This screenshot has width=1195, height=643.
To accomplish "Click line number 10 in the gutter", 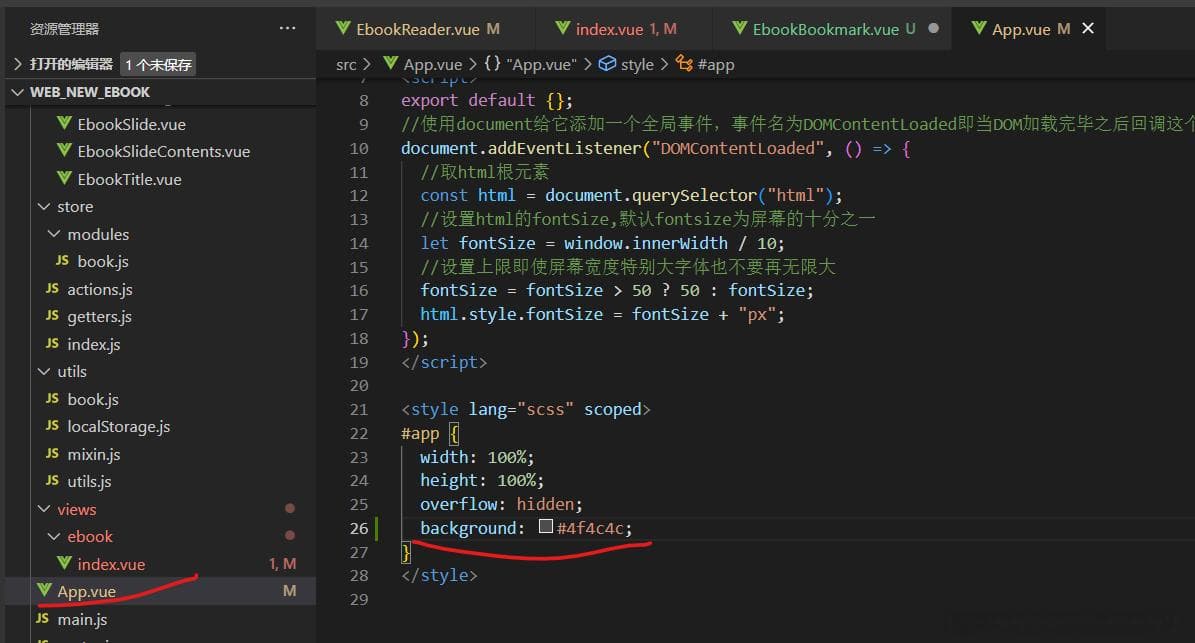I will pos(359,149).
